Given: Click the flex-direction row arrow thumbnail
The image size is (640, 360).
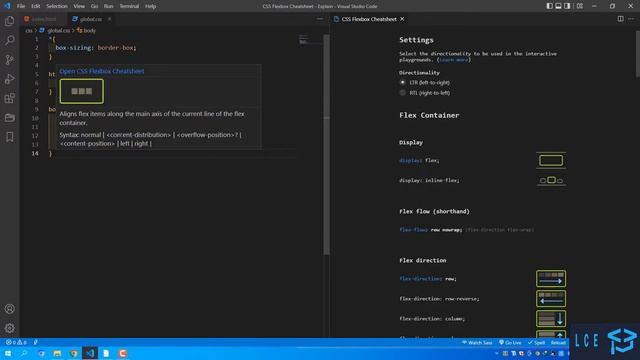Looking at the screenshot, I should point(551,279).
